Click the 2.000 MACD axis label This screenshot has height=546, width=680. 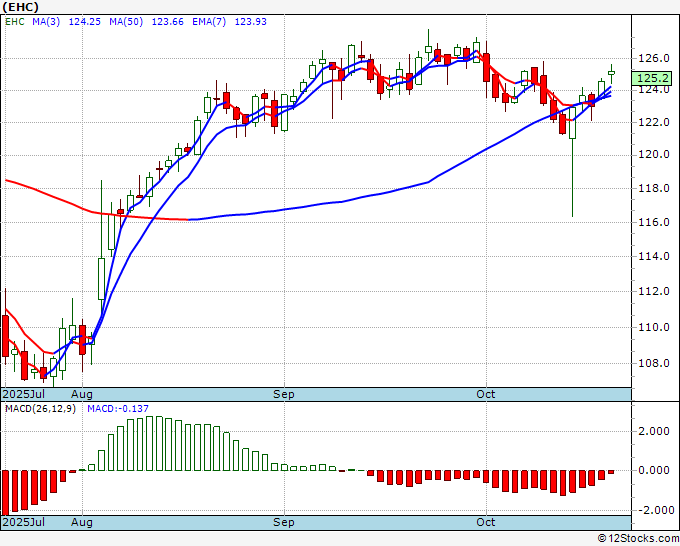coord(654,431)
